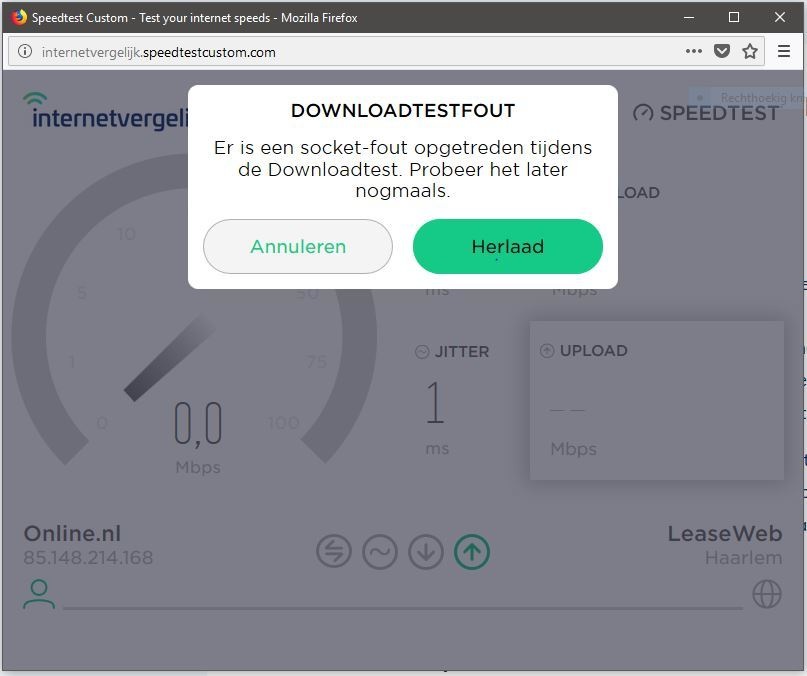Close the Firefox window
807x676 pixels.
pyautogui.click(x=780, y=17)
